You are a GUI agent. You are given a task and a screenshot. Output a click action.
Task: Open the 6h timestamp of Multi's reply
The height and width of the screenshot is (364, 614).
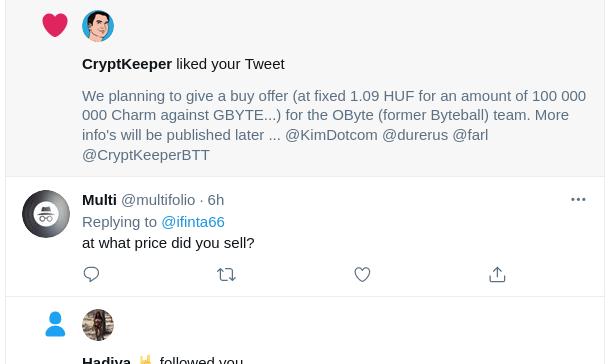216,200
